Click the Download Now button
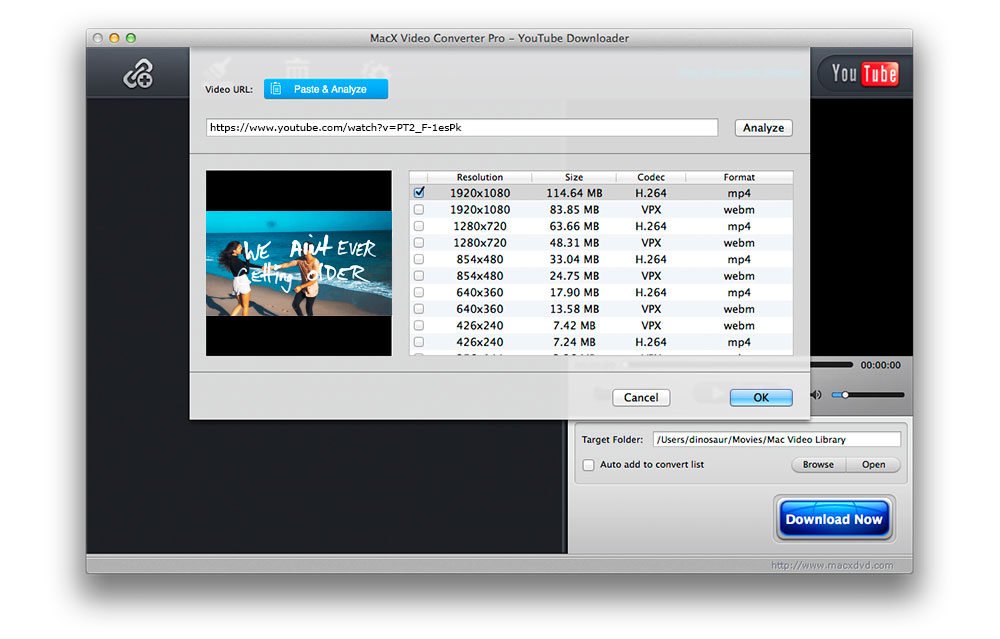 [x=834, y=519]
